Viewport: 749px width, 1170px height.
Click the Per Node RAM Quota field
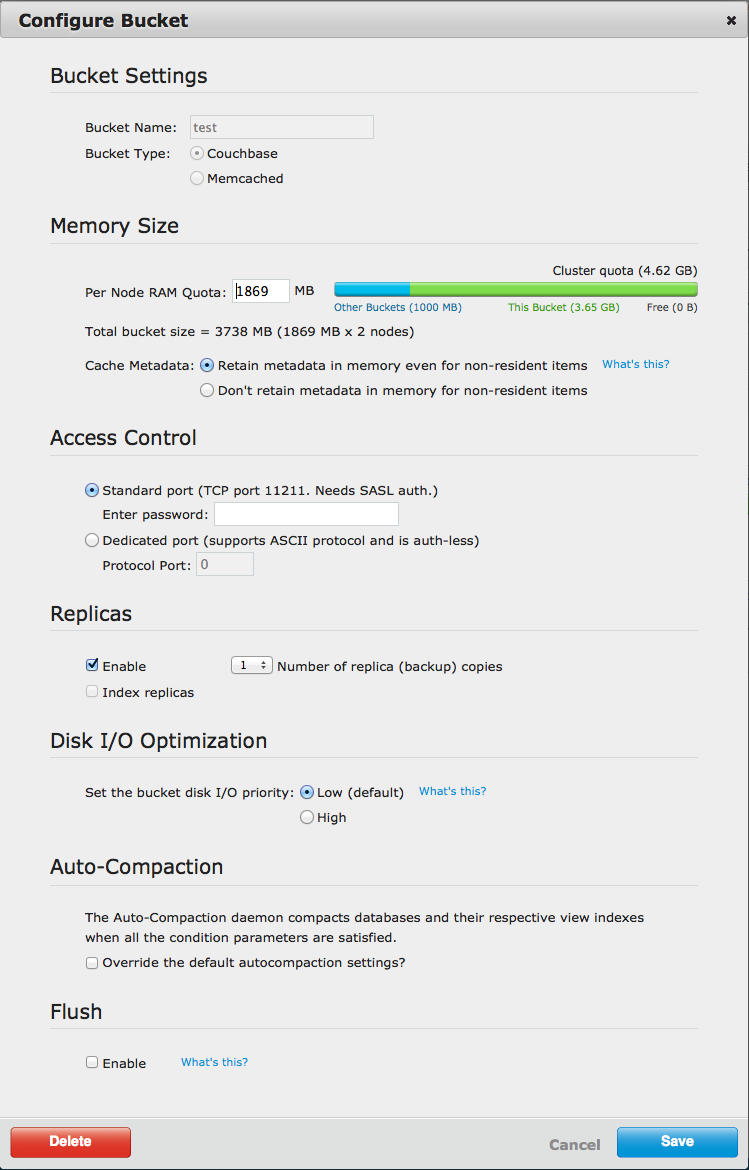pos(261,291)
